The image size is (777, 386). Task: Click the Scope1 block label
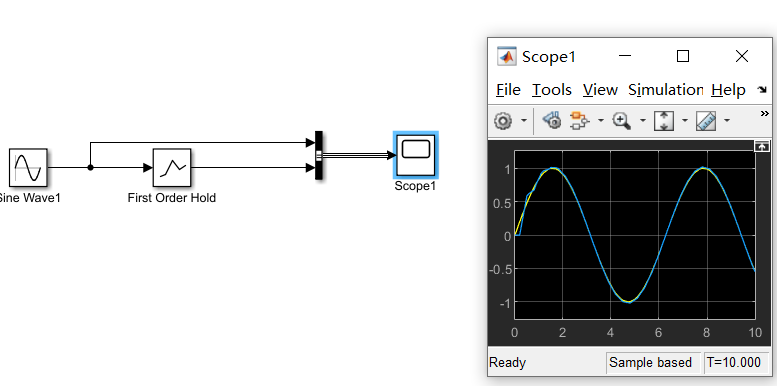click(x=415, y=186)
